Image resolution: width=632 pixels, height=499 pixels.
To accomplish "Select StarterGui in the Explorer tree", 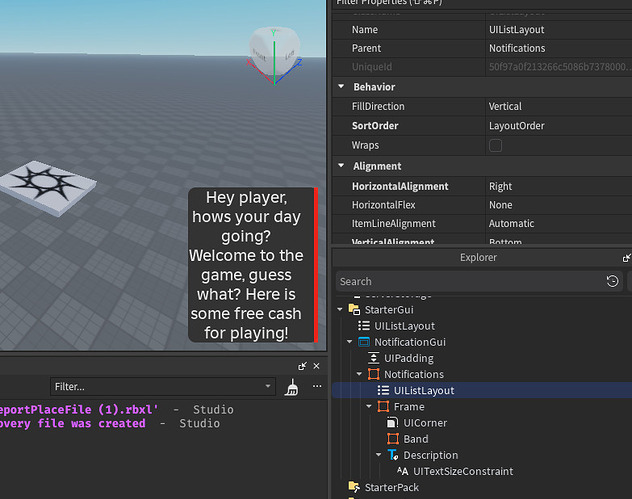I will (x=389, y=310).
